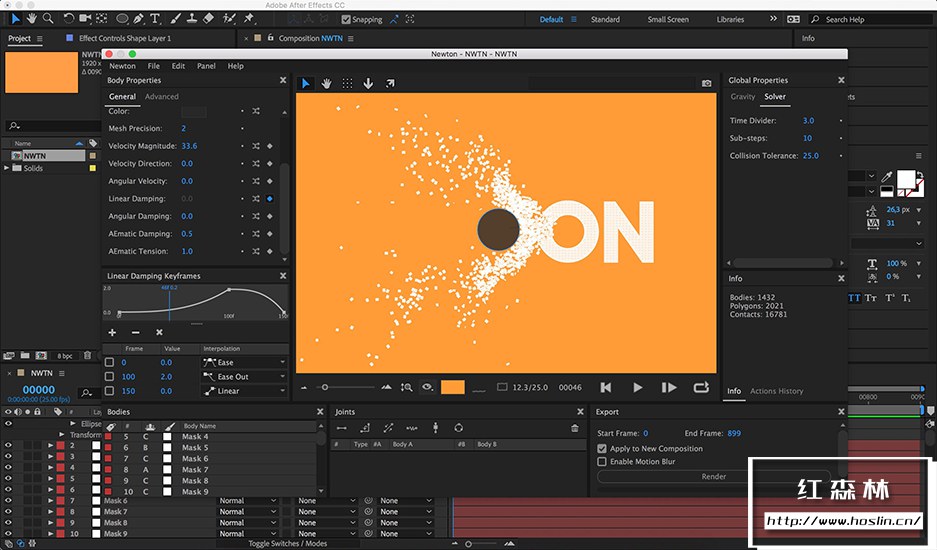Switch to the Actions History tab
Viewport: 937px width, 550px height.
coord(776,391)
